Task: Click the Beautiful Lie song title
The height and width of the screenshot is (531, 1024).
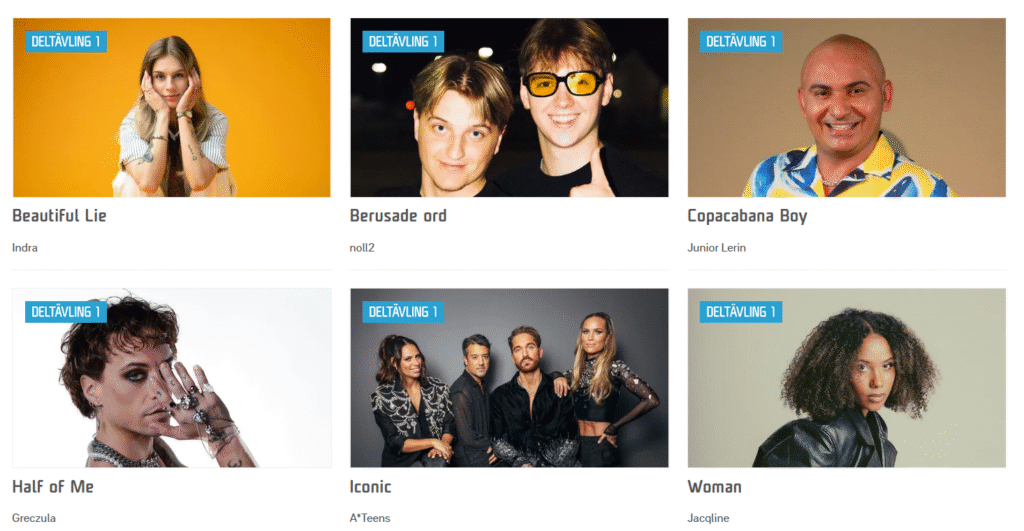Action: point(59,216)
